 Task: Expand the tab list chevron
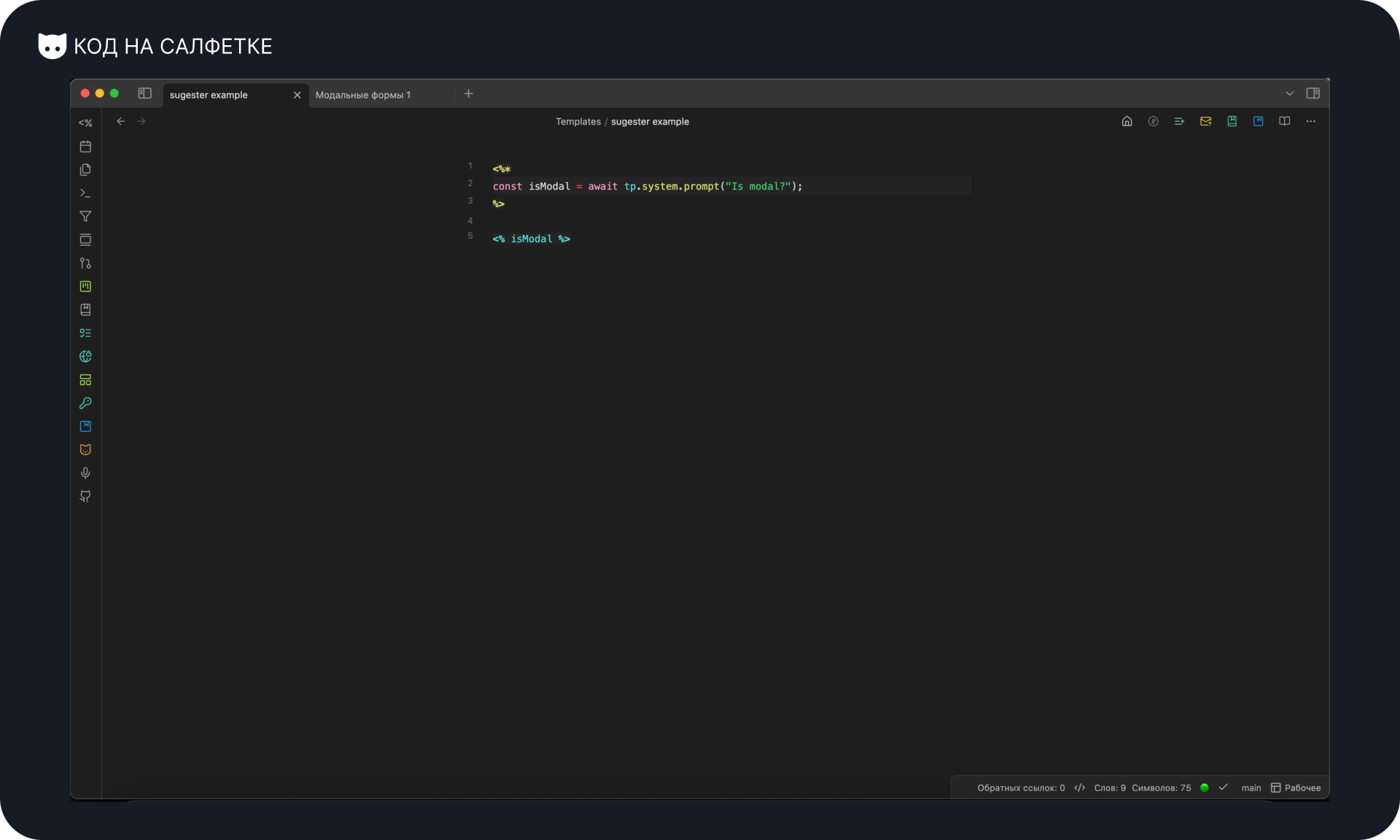(1289, 93)
